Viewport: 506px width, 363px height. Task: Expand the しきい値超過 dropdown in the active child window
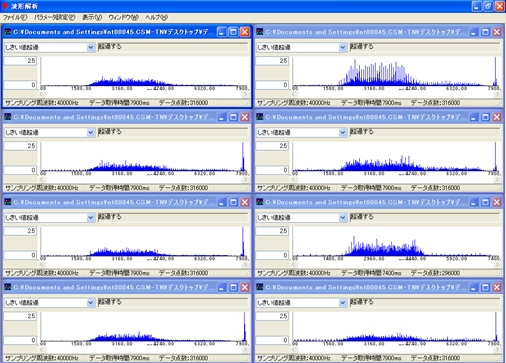coord(90,47)
